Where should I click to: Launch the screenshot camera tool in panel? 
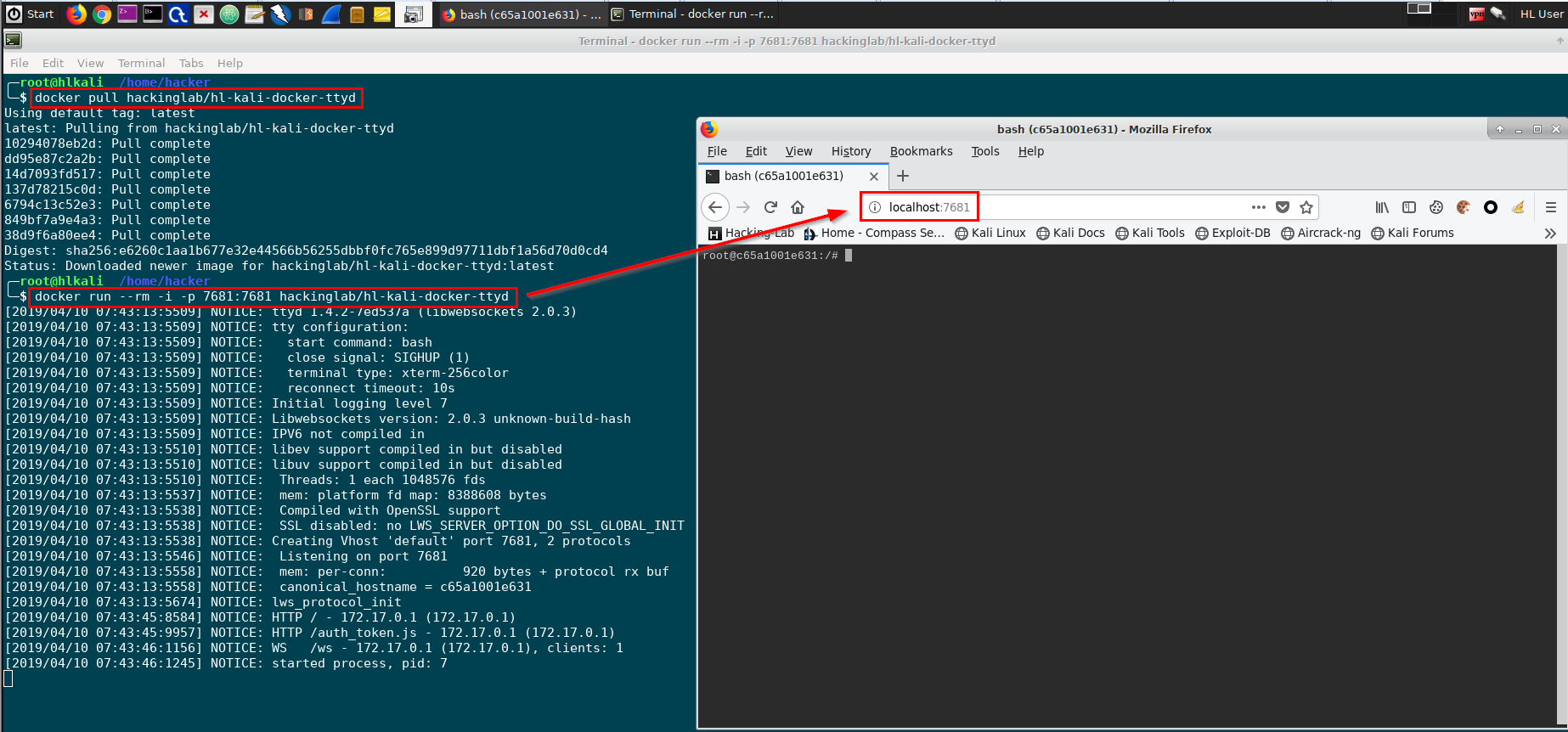click(414, 14)
